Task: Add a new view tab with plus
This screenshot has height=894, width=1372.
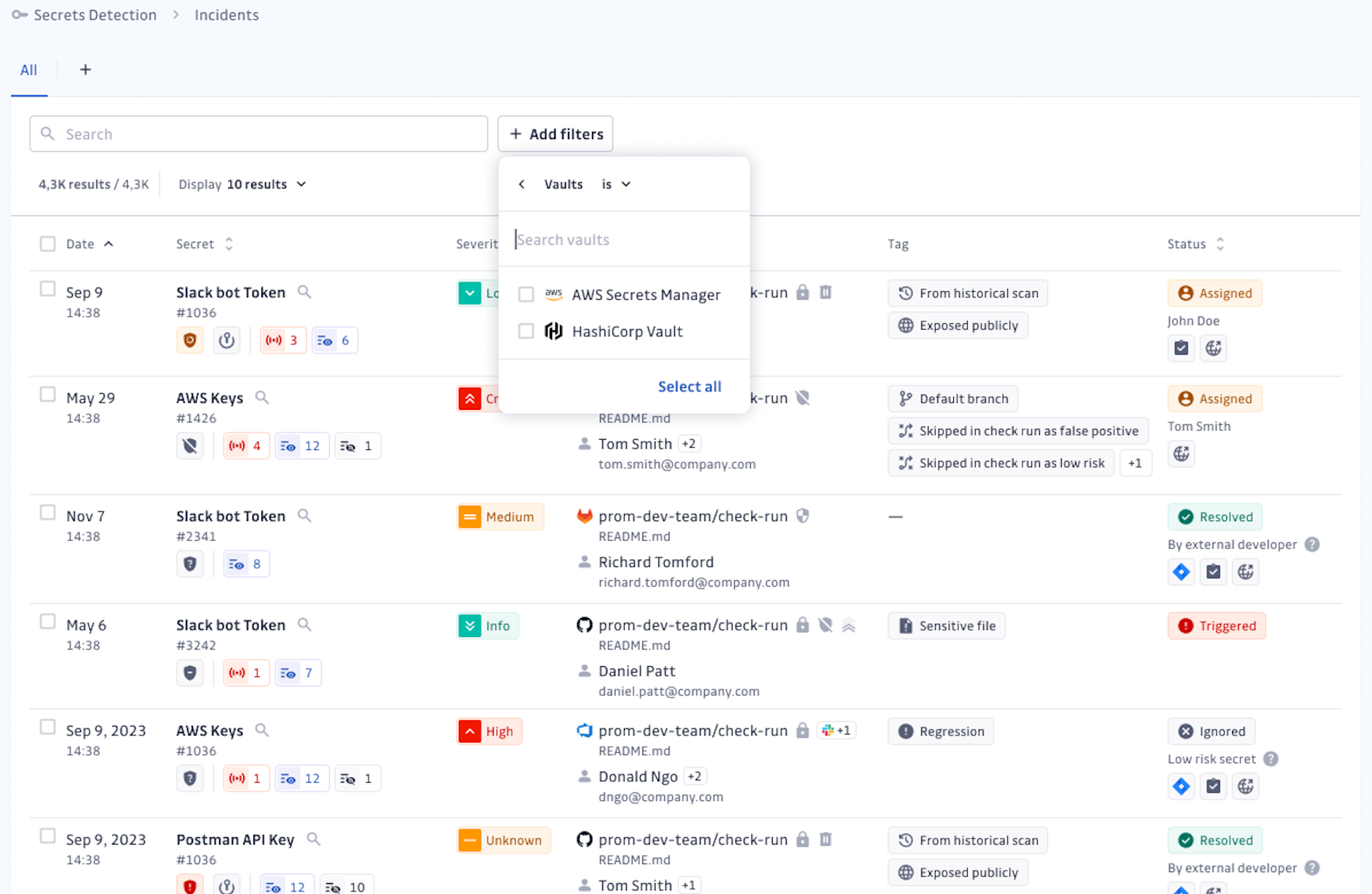Action: [85, 70]
